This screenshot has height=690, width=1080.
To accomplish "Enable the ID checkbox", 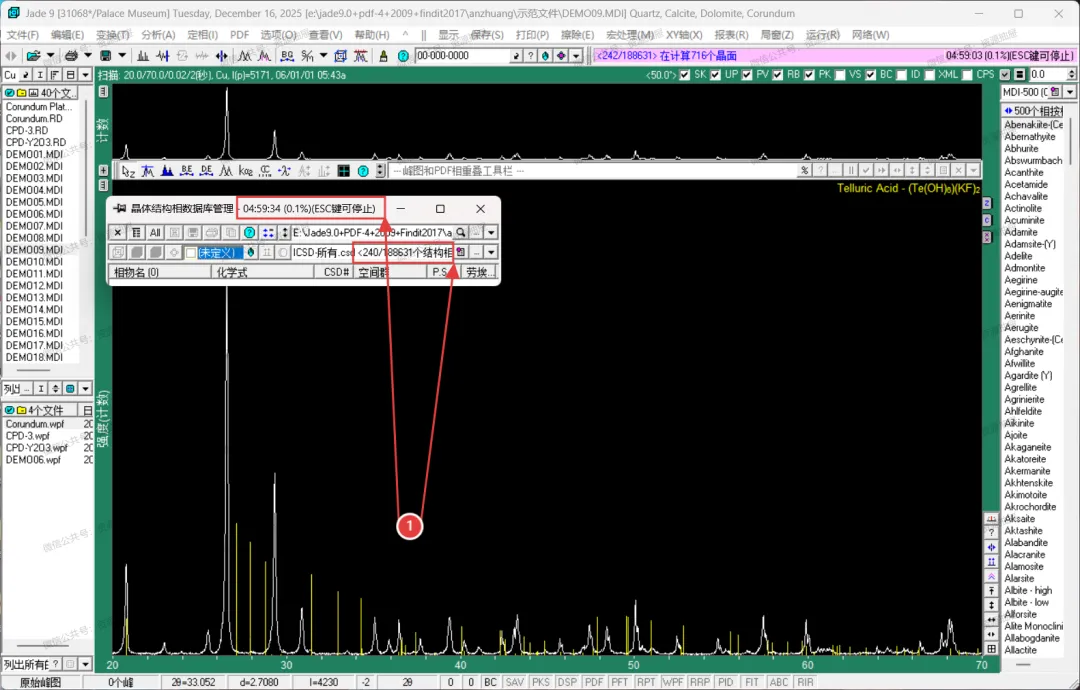I will (902, 75).
